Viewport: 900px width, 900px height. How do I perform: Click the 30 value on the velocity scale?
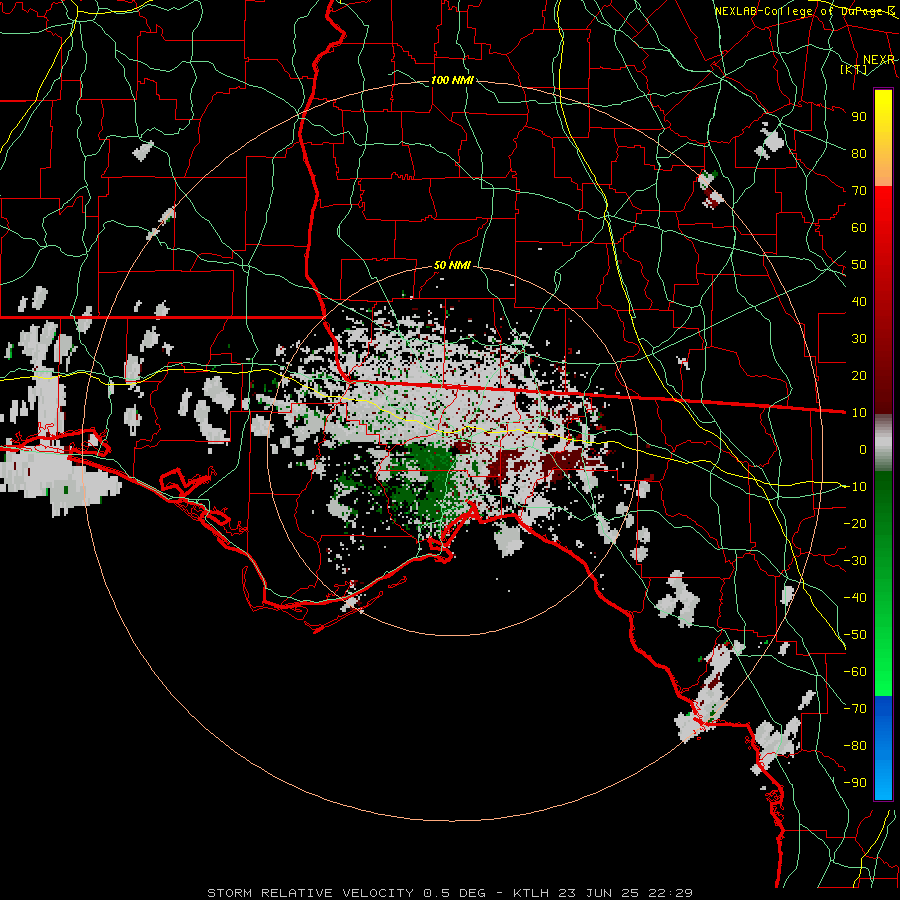[x=859, y=339]
